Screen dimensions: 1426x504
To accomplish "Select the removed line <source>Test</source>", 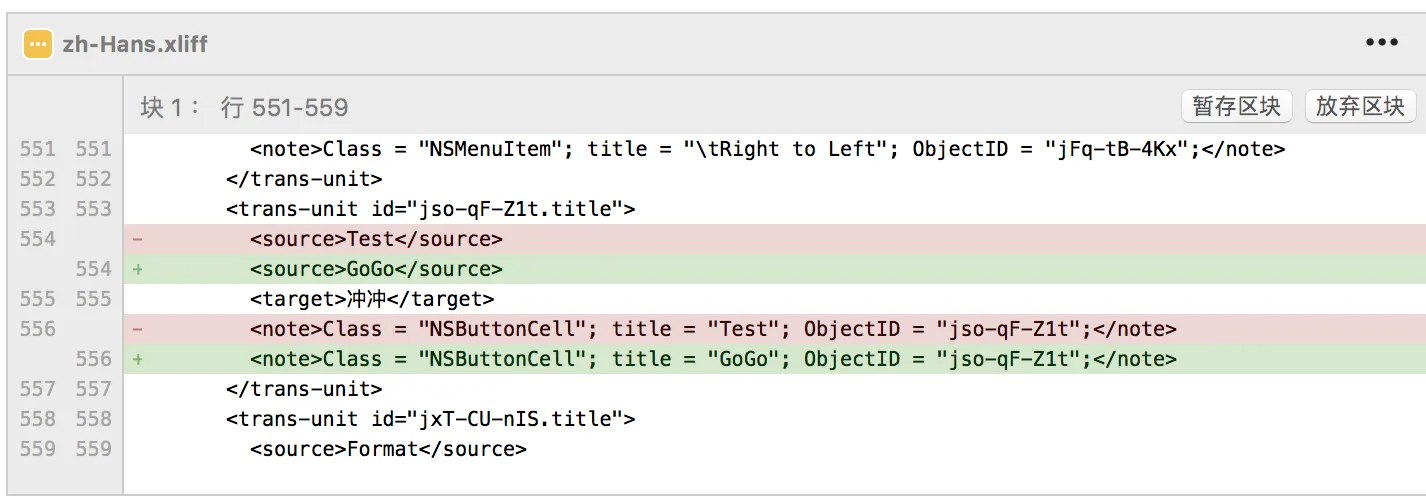I will 376,239.
